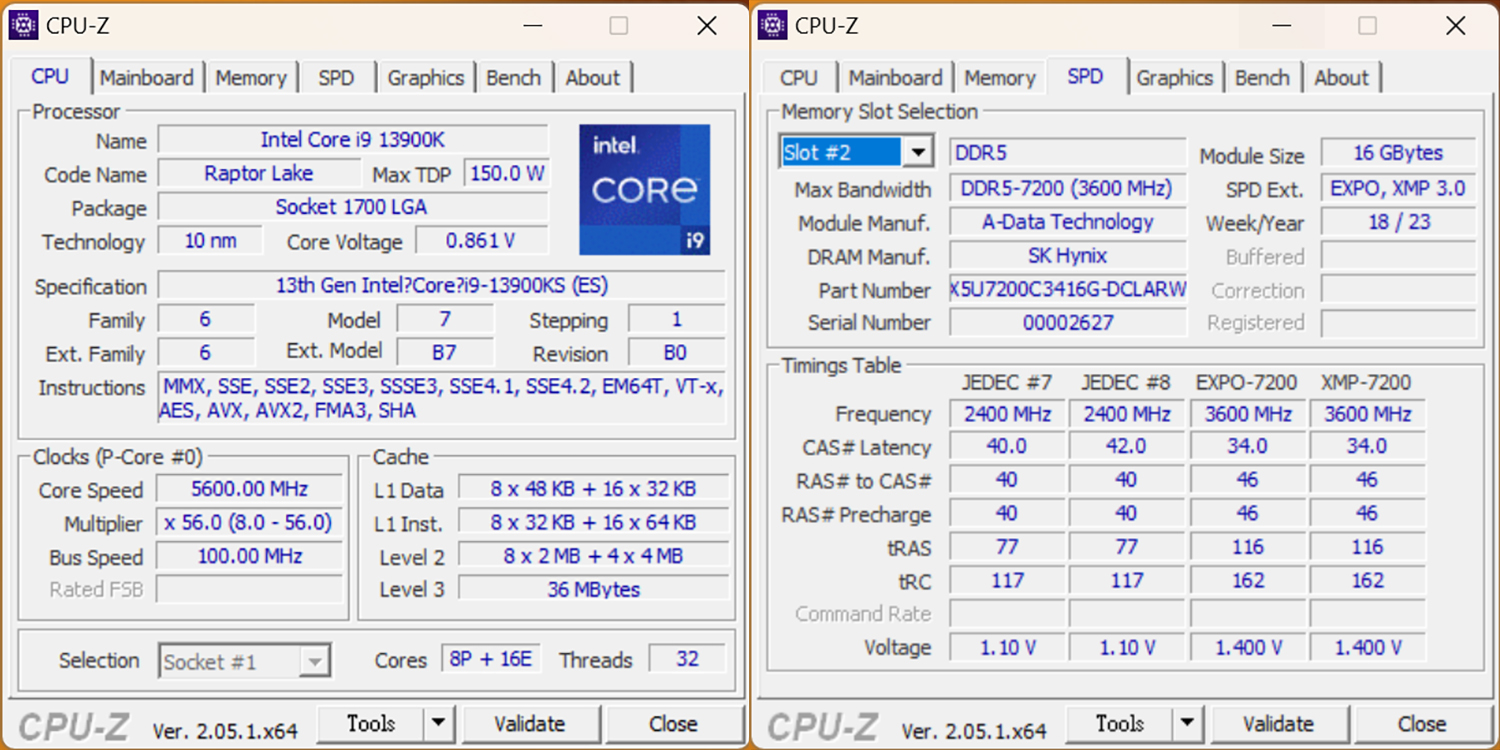Click the Multiplier value x 56.0

tap(250, 523)
